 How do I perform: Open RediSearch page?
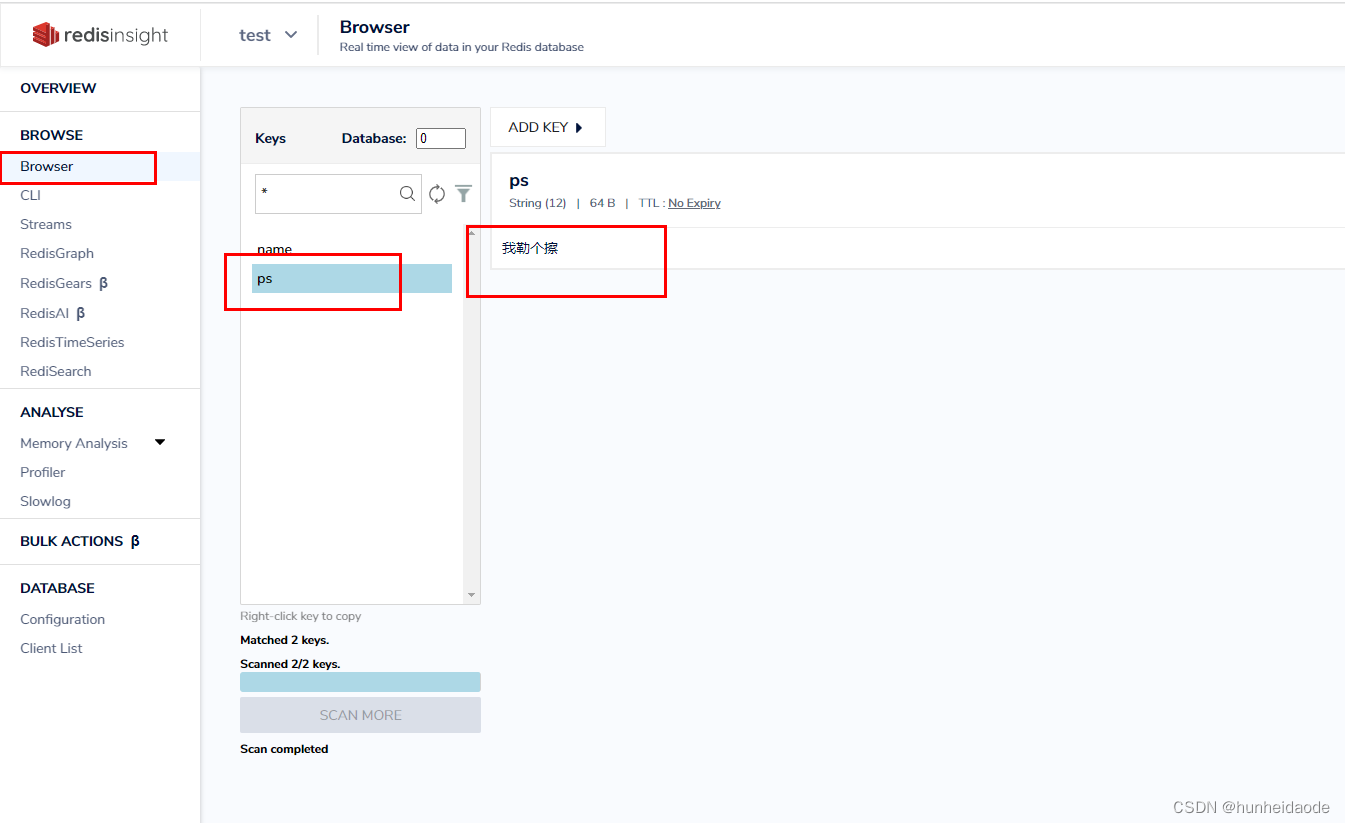click(x=56, y=371)
